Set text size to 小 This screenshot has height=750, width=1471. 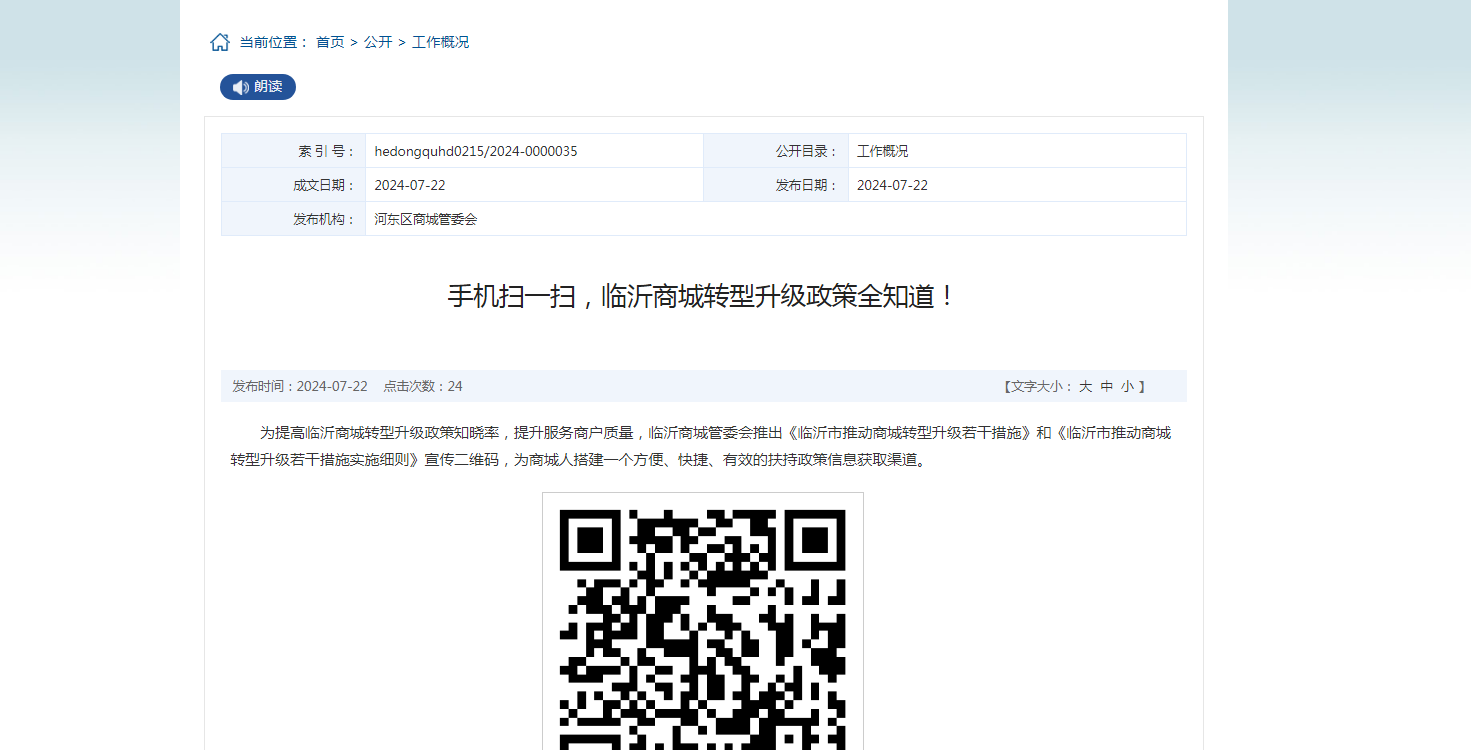(1127, 386)
